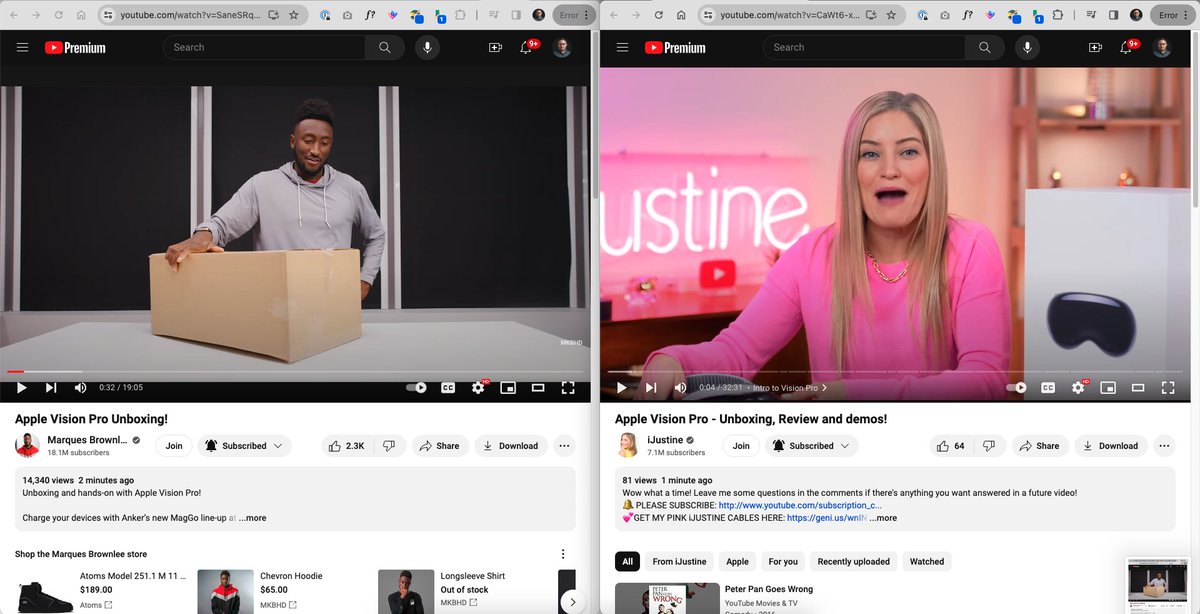Image resolution: width=1200 pixels, height=614 pixels.
Task: Toggle closed captions in left window player
Action: (x=448, y=388)
